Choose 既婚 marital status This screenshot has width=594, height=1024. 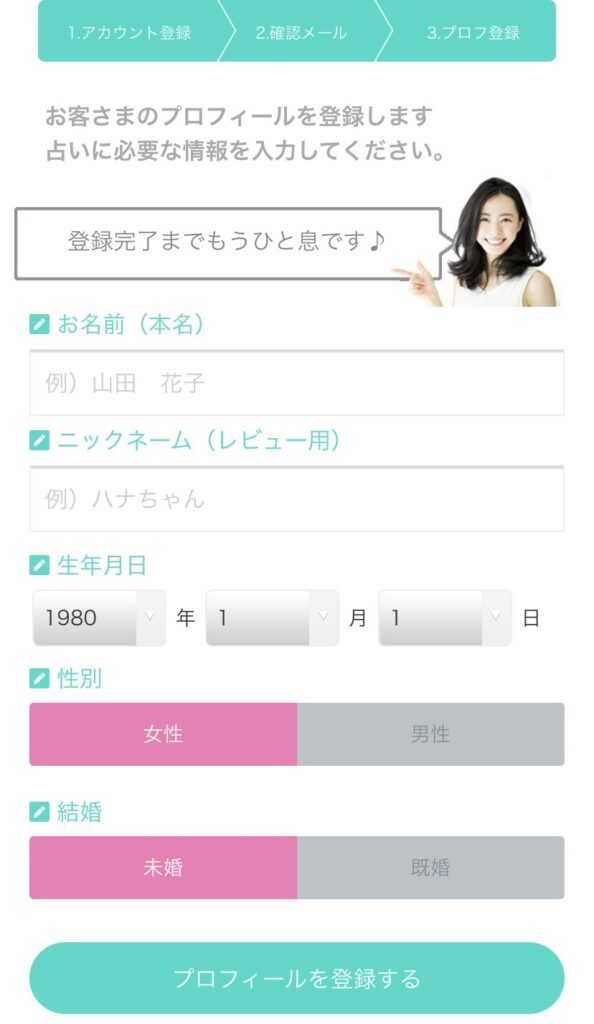(x=431, y=868)
